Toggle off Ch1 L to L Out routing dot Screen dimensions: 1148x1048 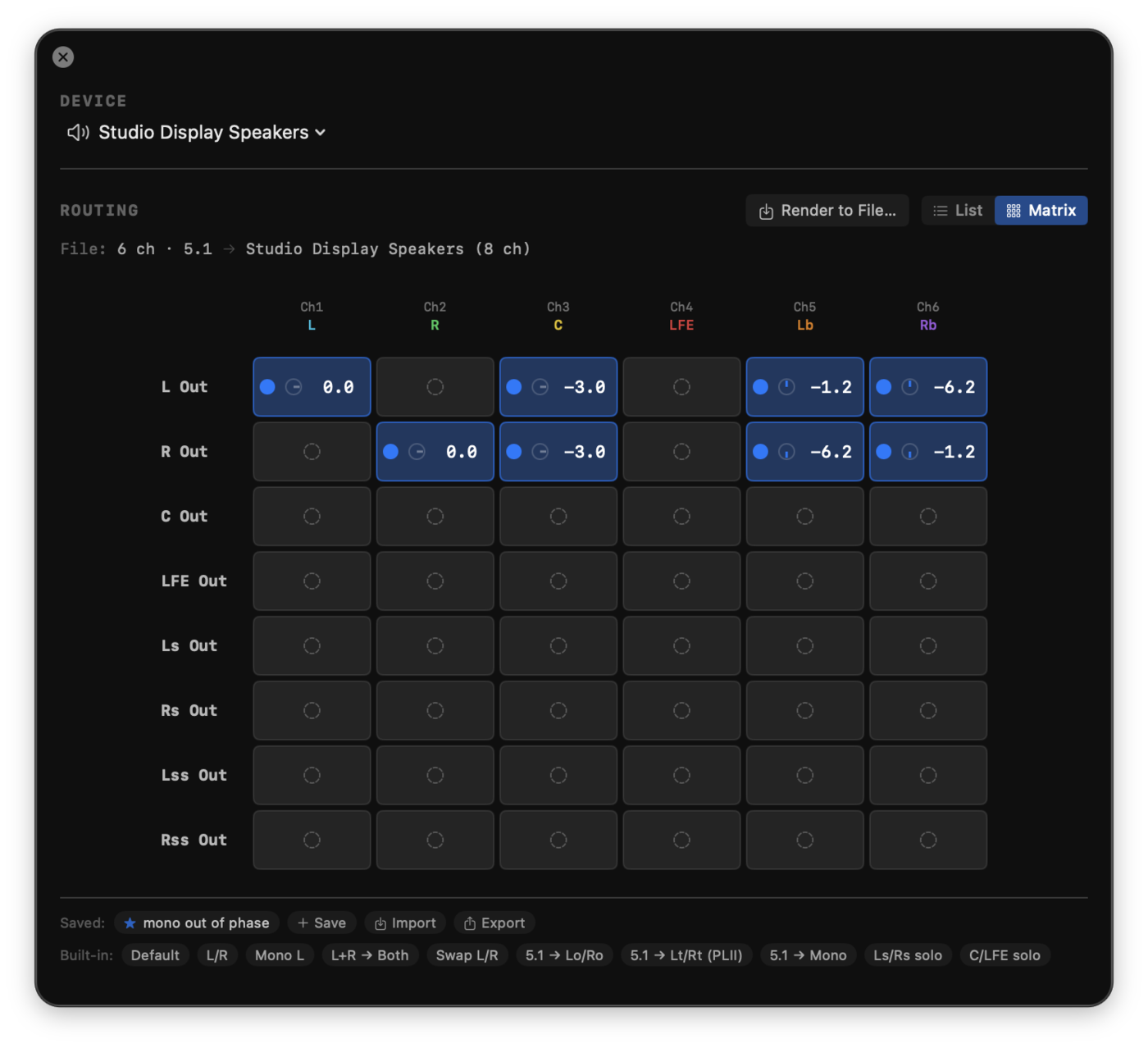point(267,387)
